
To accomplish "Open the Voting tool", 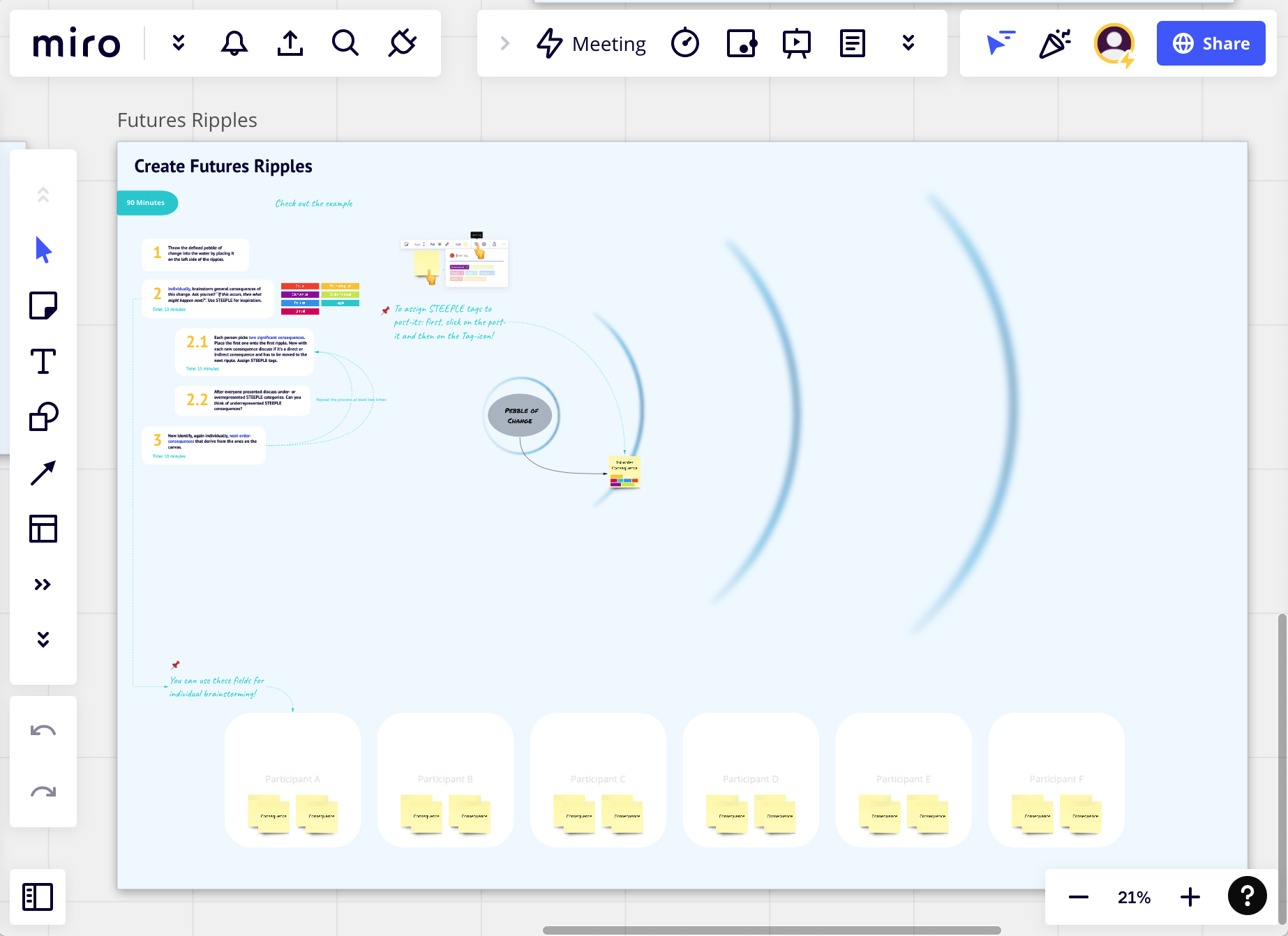I will click(x=741, y=43).
